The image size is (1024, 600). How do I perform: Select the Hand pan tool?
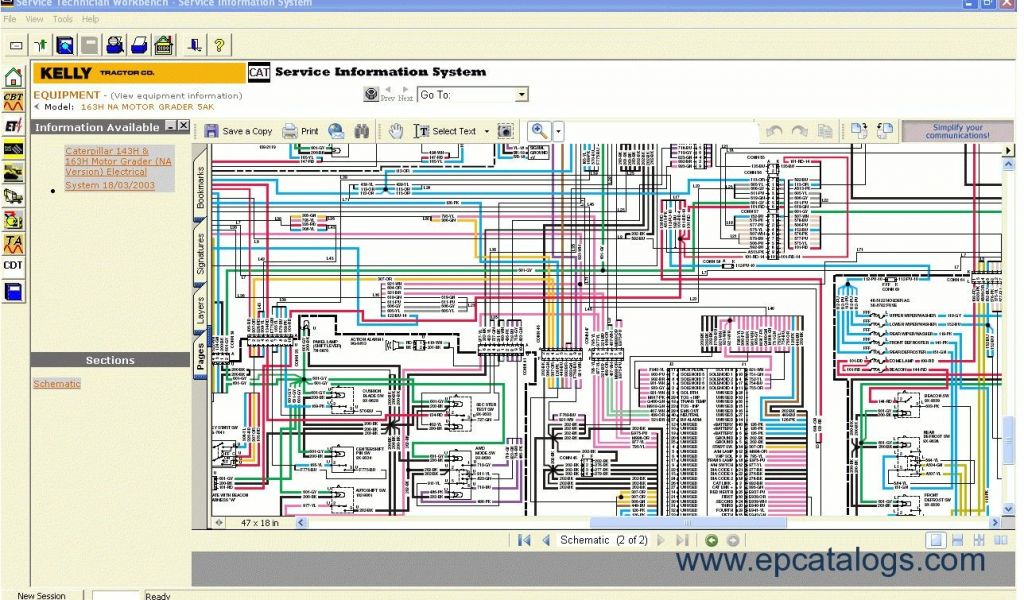(x=396, y=131)
